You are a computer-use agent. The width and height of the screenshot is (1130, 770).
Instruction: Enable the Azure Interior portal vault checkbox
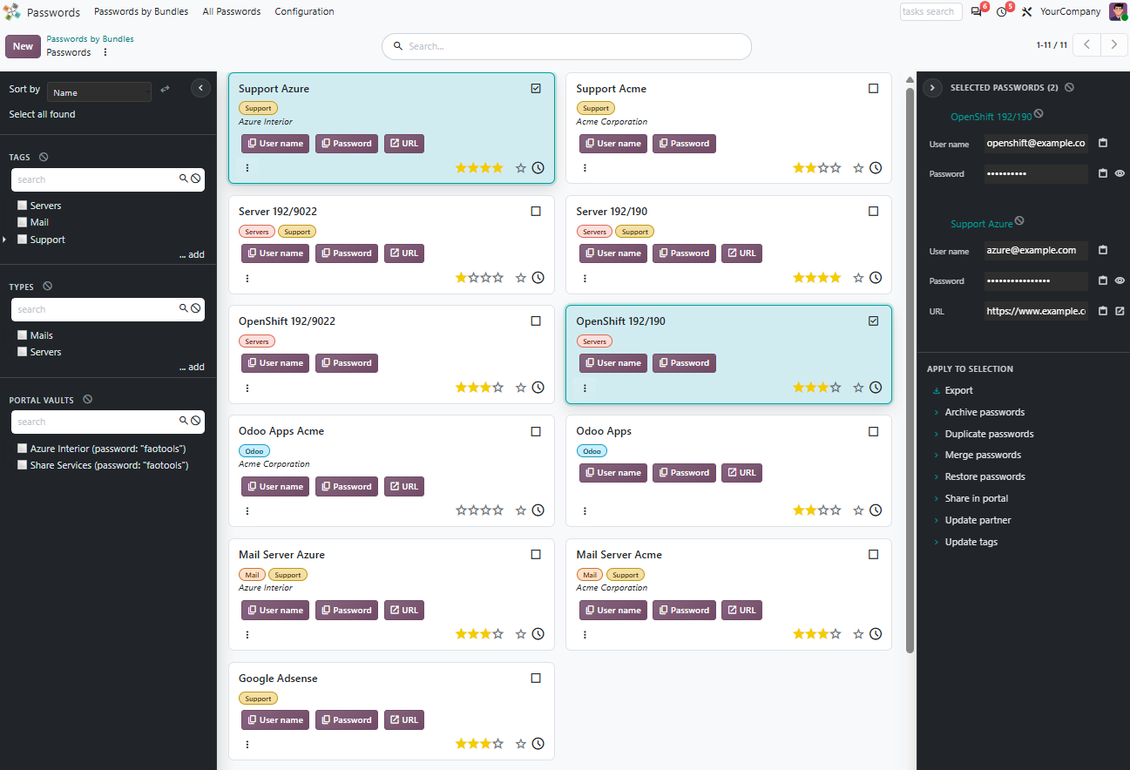(x=22, y=448)
